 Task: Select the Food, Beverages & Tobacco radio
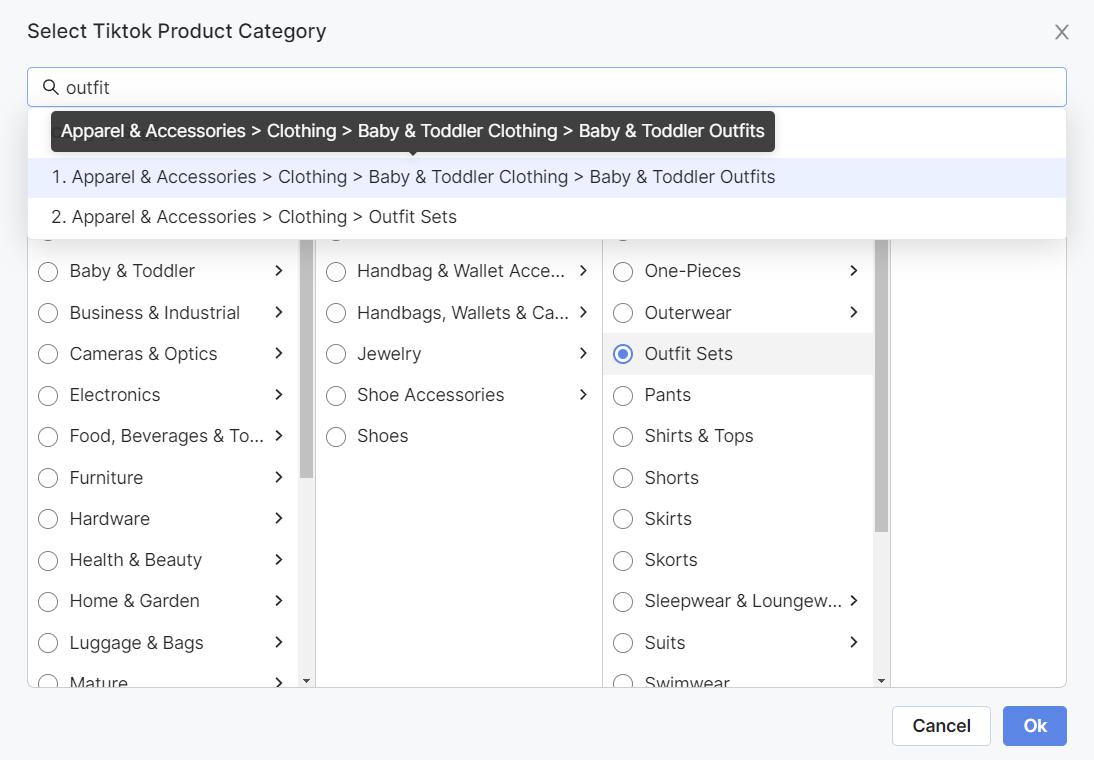pyautogui.click(x=48, y=437)
